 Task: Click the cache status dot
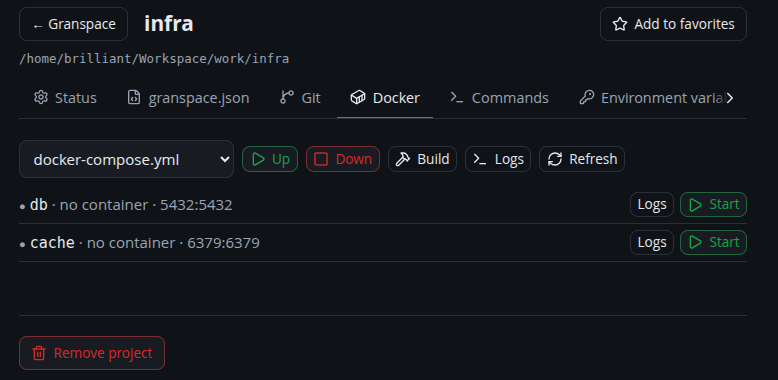click(22, 245)
